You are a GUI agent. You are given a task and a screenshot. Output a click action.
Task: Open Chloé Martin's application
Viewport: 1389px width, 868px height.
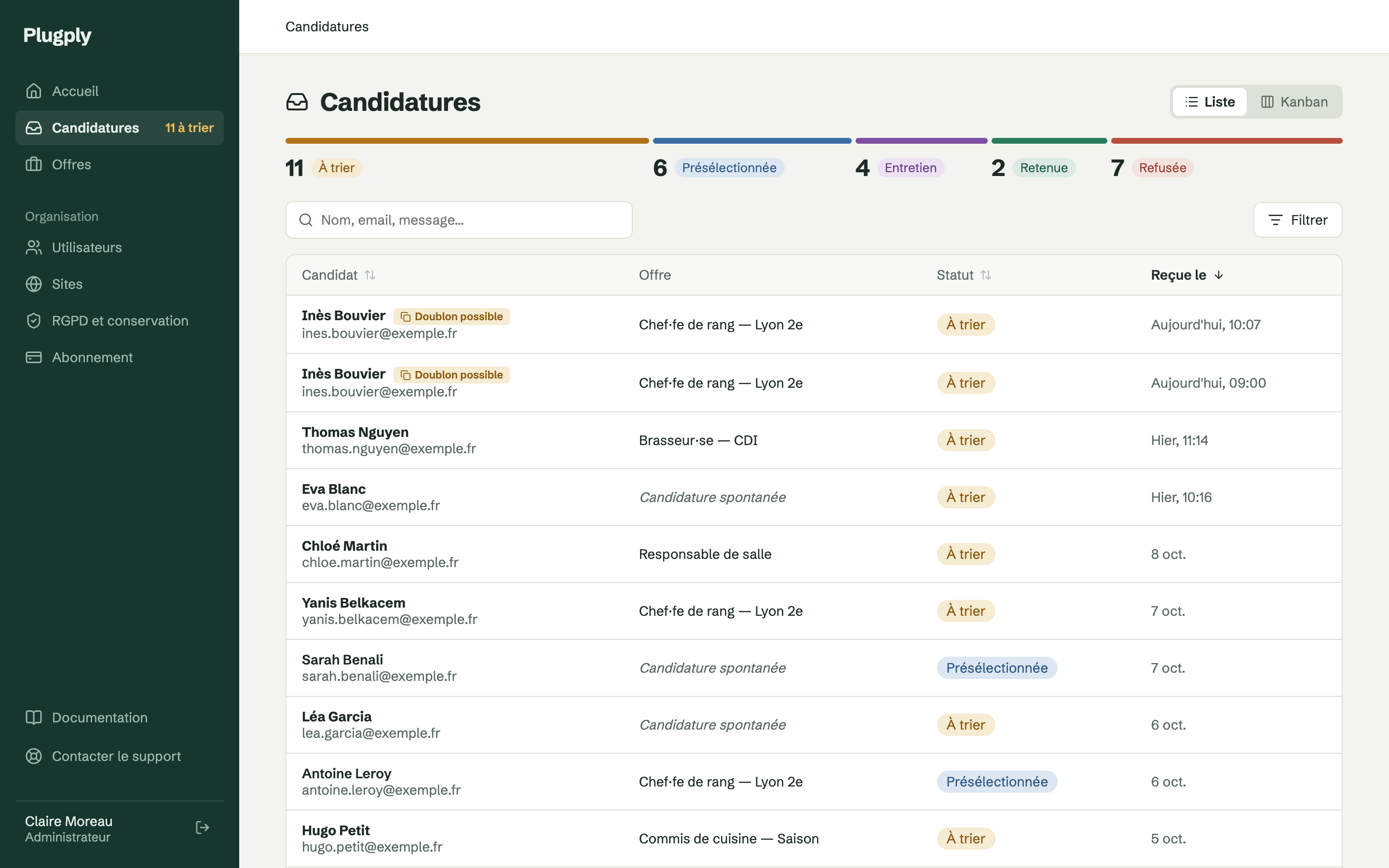[x=814, y=554]
